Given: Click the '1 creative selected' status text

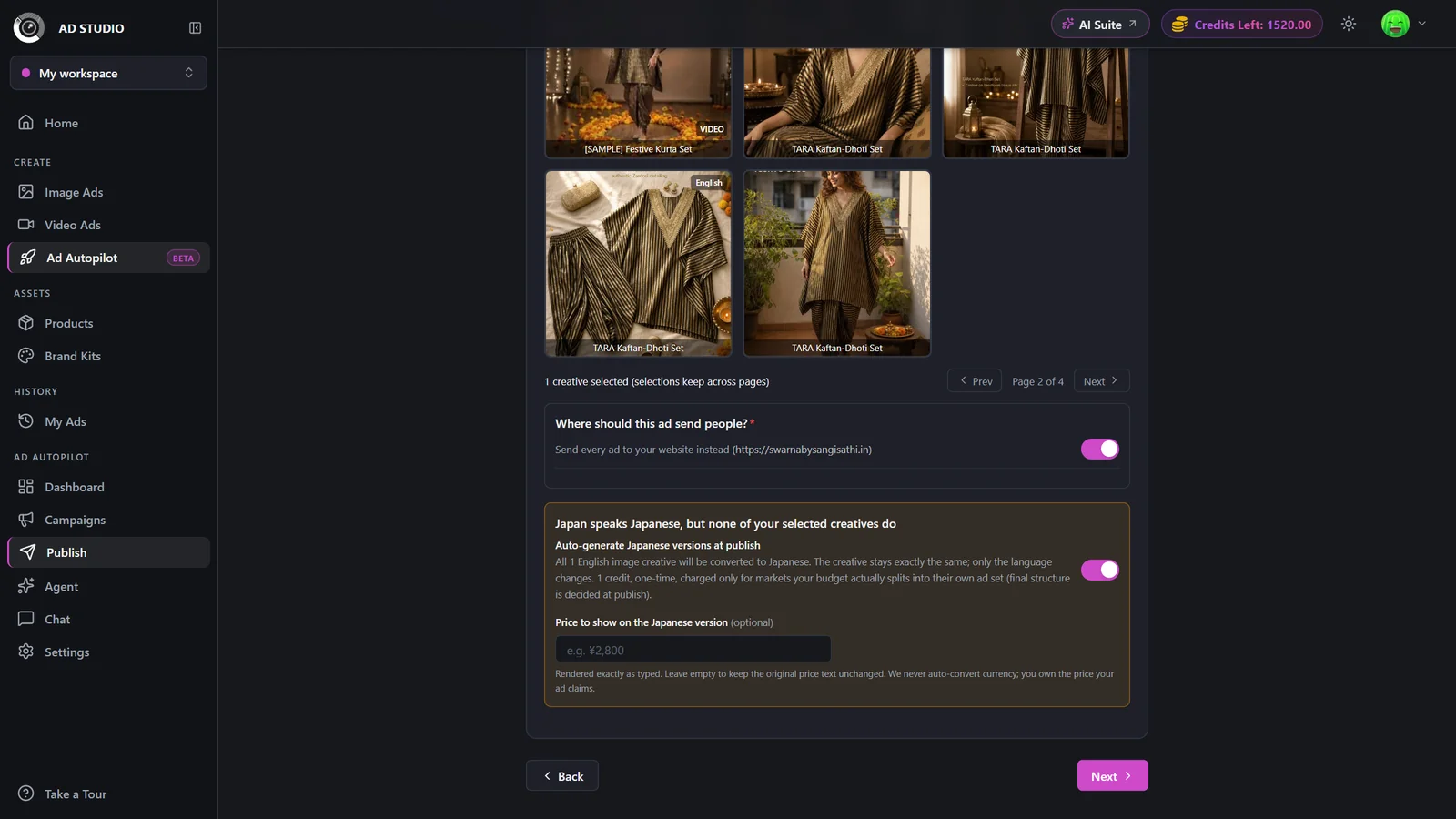Looking at the screenshot, I should tap(657, 381).
